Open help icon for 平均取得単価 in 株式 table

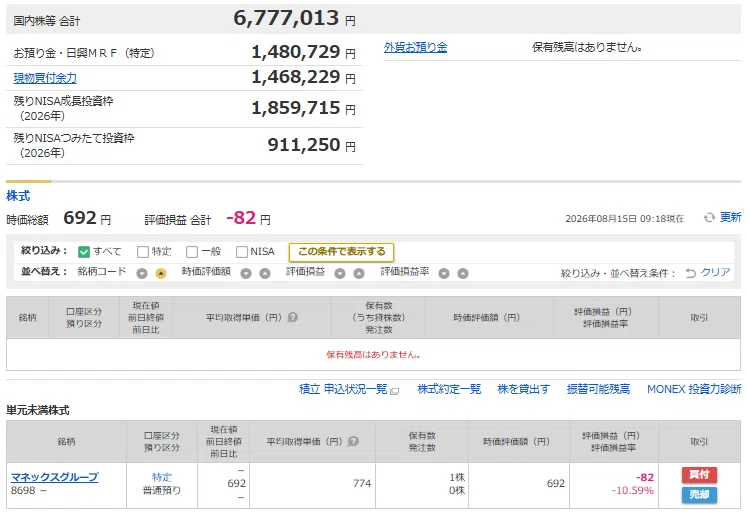pos(293,318)
